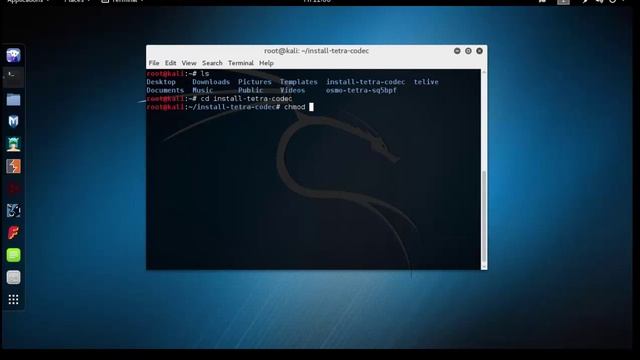The width and height of the screenshot is (640, 360).
Task: Click the 'telive' directory name
Action: pyautogui.click(x=426, y=82)
